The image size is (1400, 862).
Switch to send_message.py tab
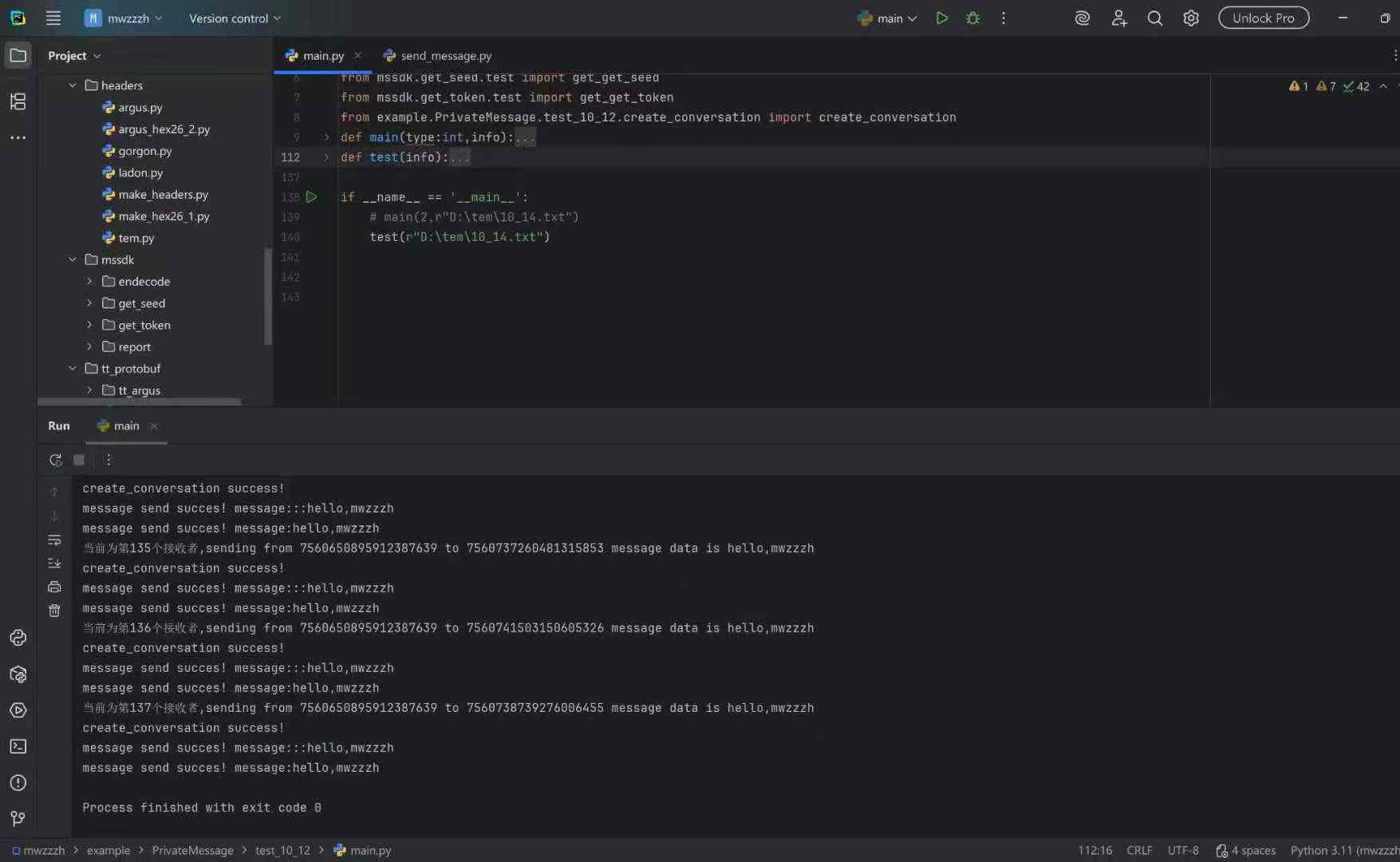coord(437,56)
